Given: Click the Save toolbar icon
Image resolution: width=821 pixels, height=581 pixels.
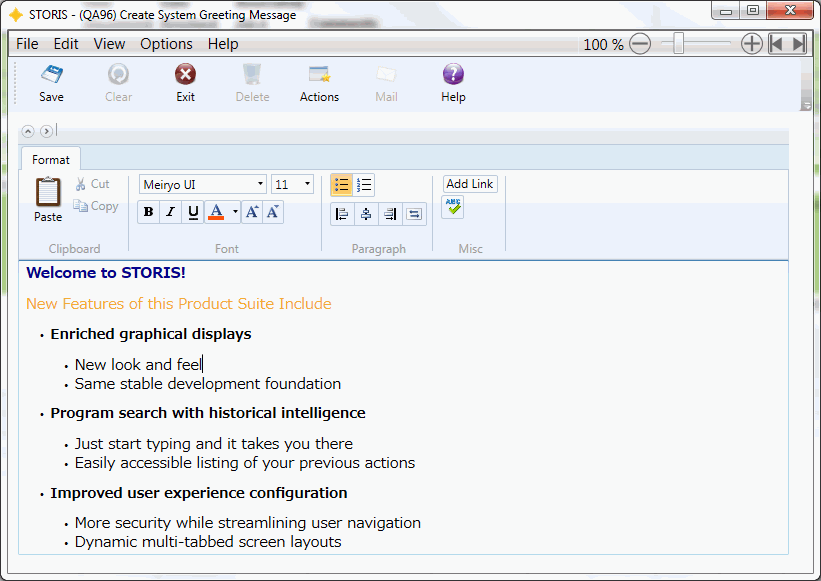Looking at the screenshot, I should coord(51,76).
